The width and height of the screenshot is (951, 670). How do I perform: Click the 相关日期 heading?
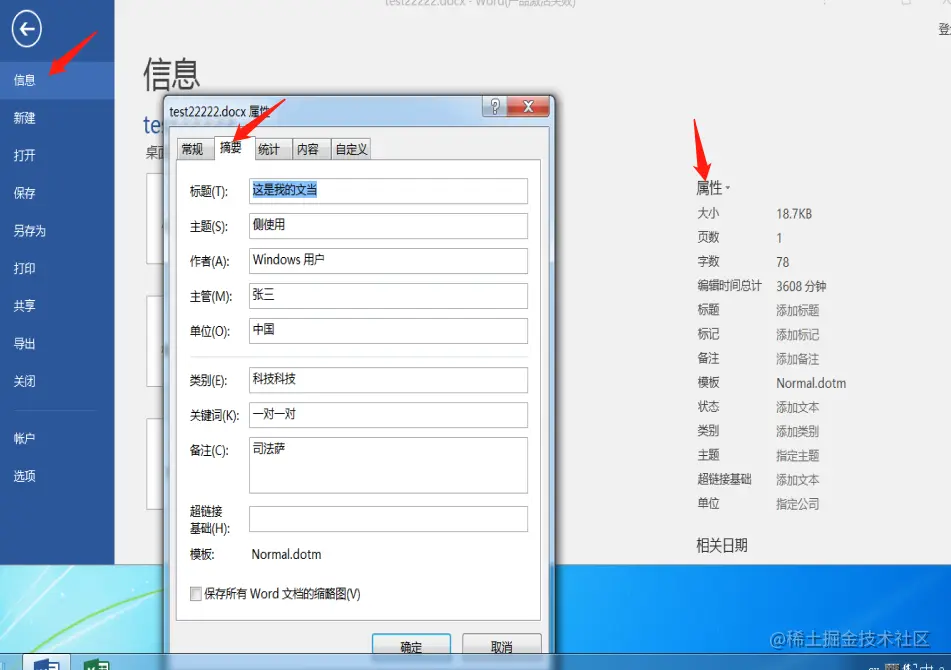click(722, 545)
